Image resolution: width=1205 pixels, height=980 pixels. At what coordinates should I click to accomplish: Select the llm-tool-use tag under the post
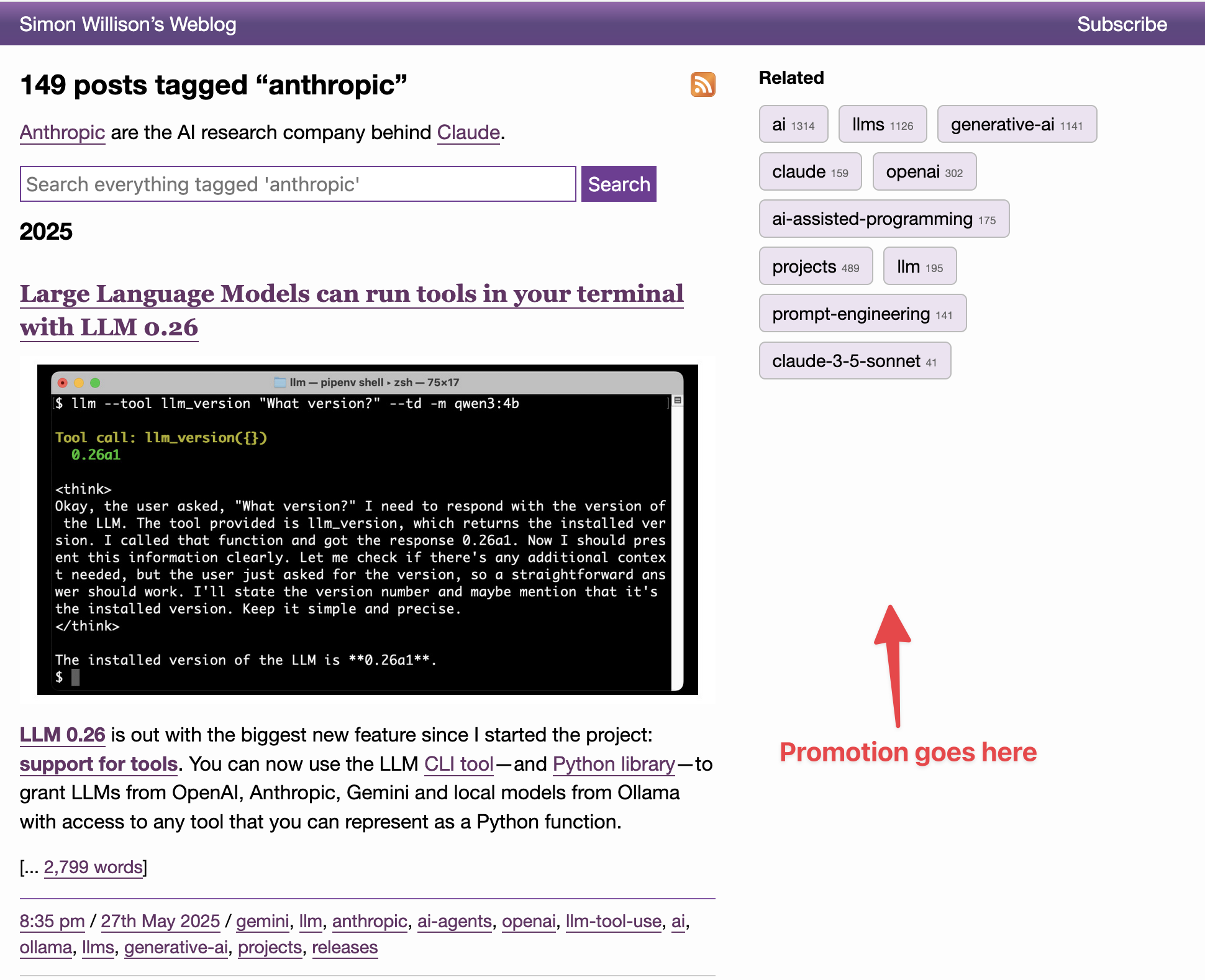click(614, 921)
